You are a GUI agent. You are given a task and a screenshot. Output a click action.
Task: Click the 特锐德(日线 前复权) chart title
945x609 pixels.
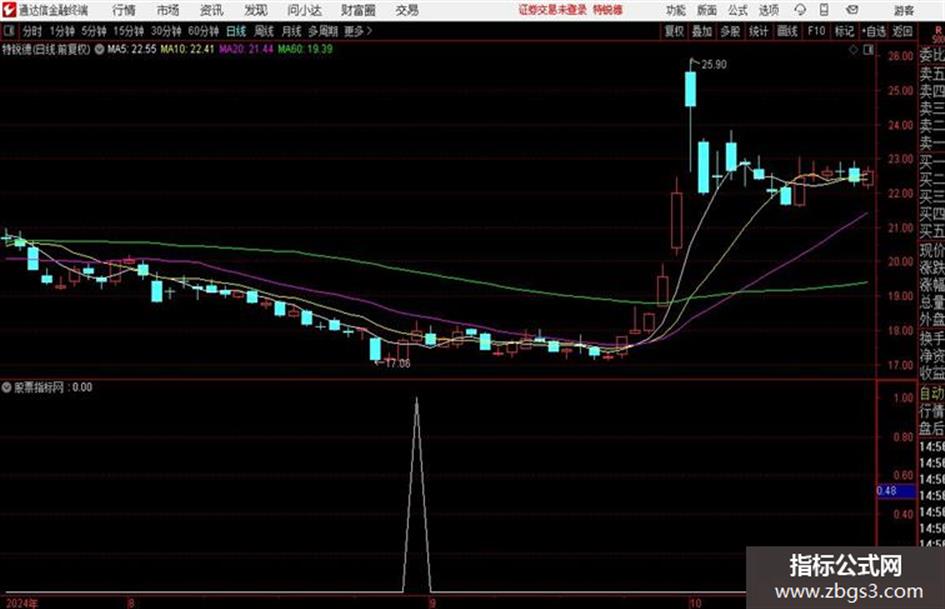46,49
